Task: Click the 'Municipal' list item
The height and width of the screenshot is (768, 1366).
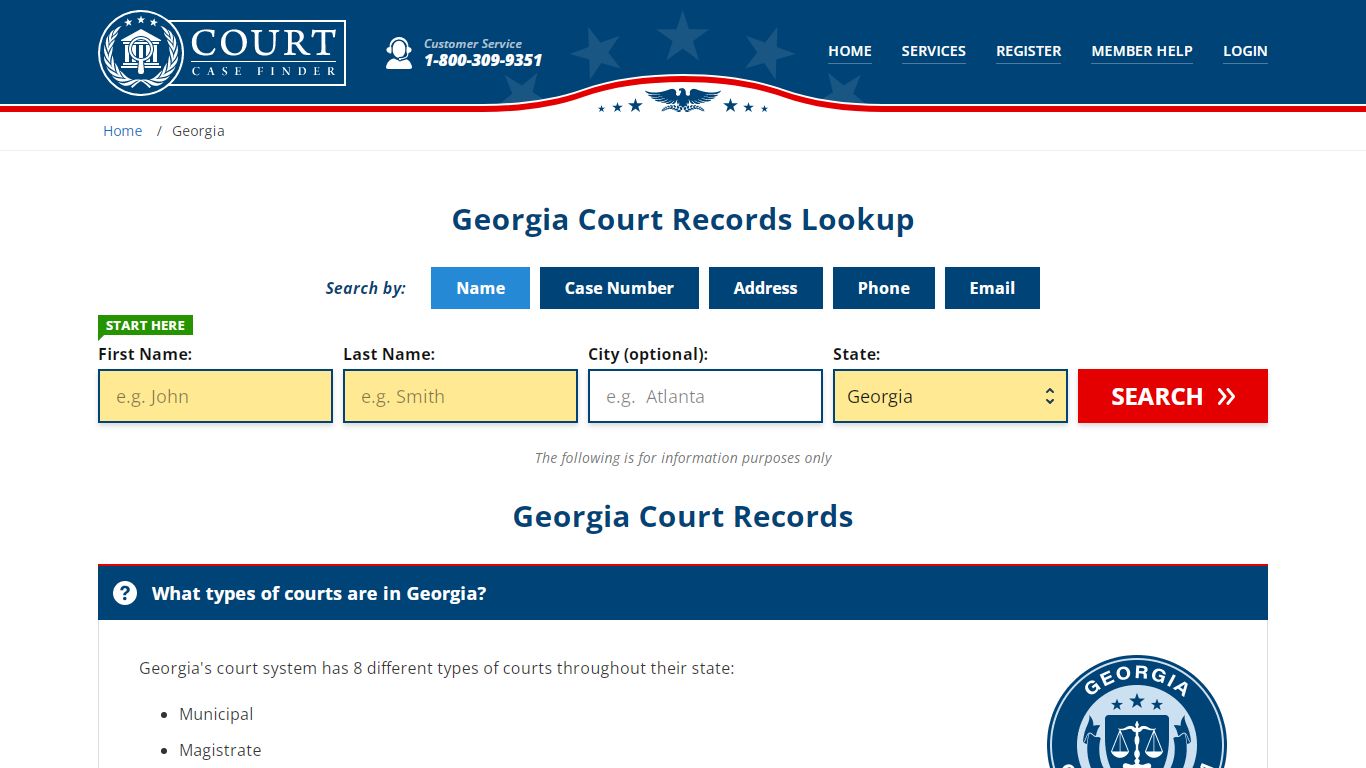Action: [x=216, y=714]
